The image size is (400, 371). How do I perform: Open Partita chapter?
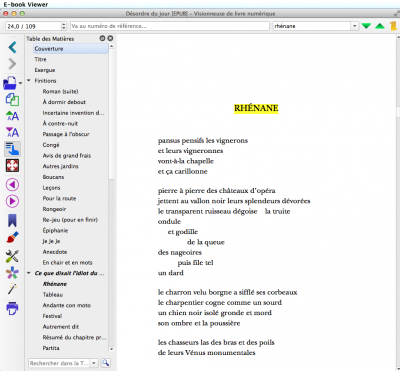51,348
